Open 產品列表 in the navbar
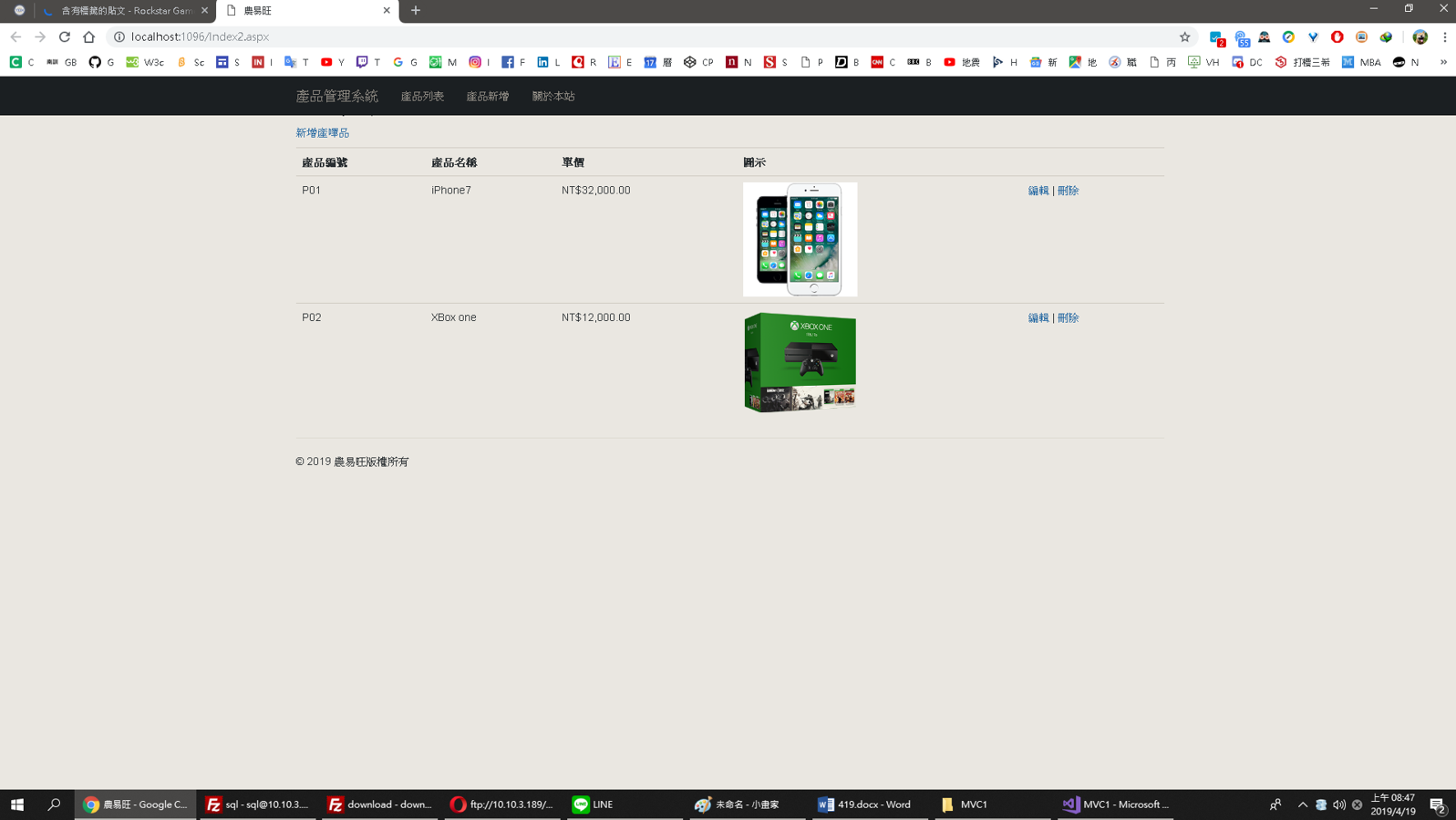The image size is (1456, 820). pos(422,96)
